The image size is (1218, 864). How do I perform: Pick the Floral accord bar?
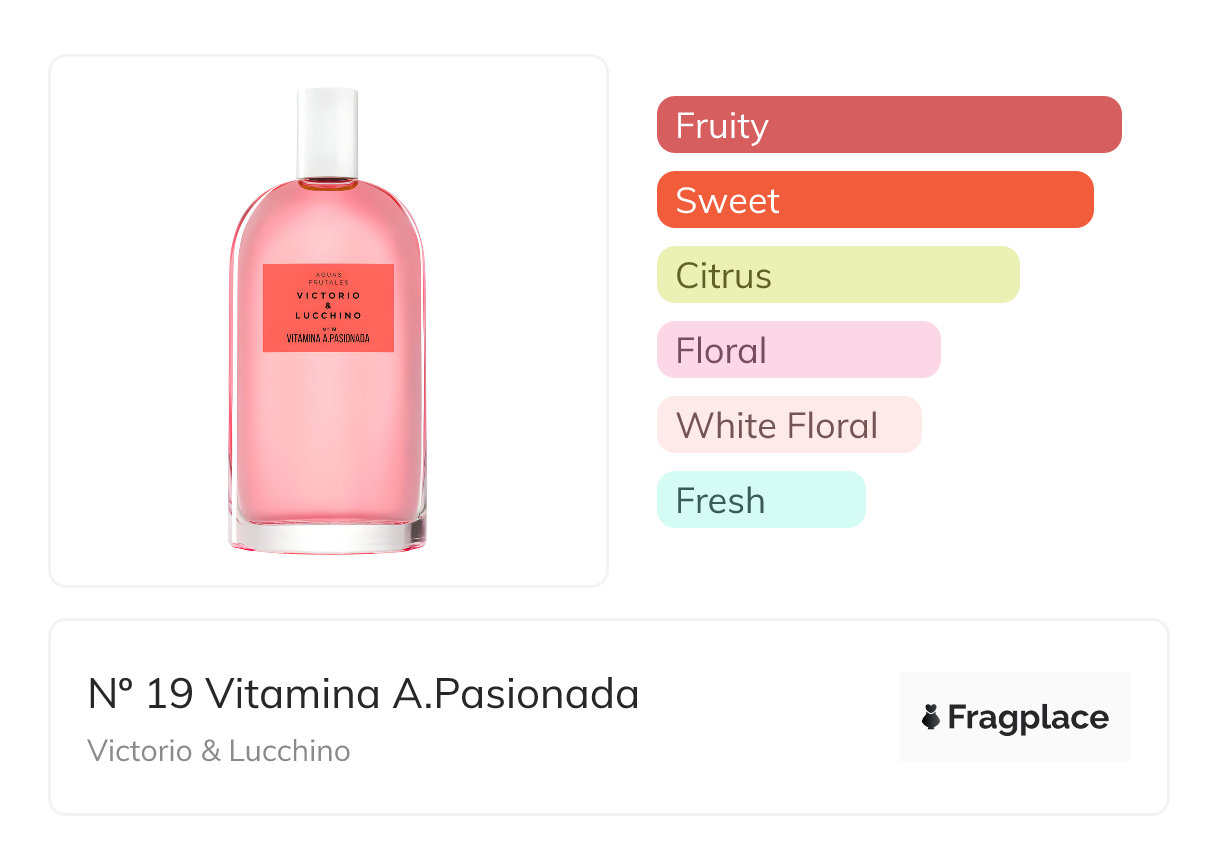798,350
